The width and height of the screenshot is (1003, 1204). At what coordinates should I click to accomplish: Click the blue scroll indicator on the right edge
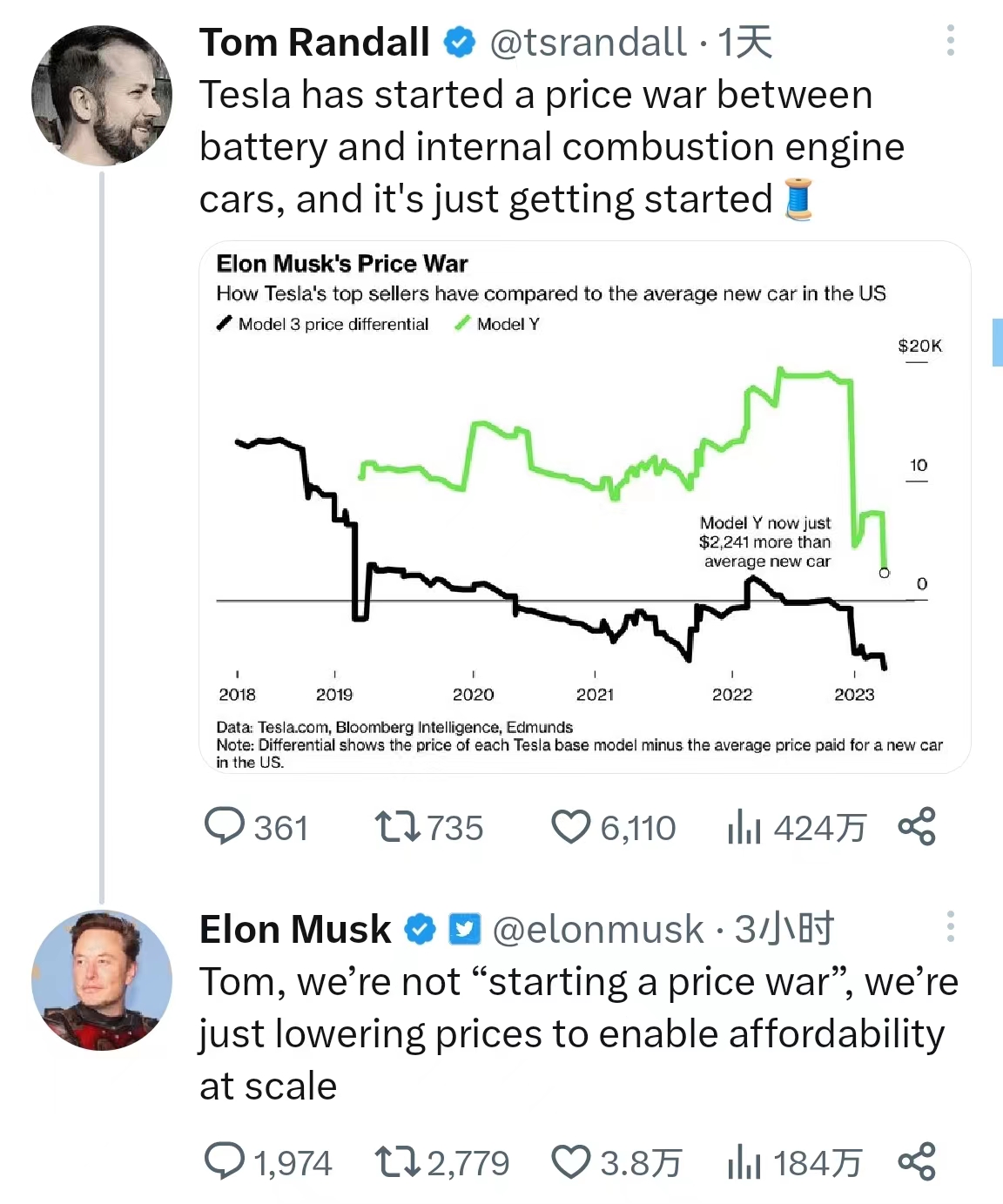tap(997, 342)
